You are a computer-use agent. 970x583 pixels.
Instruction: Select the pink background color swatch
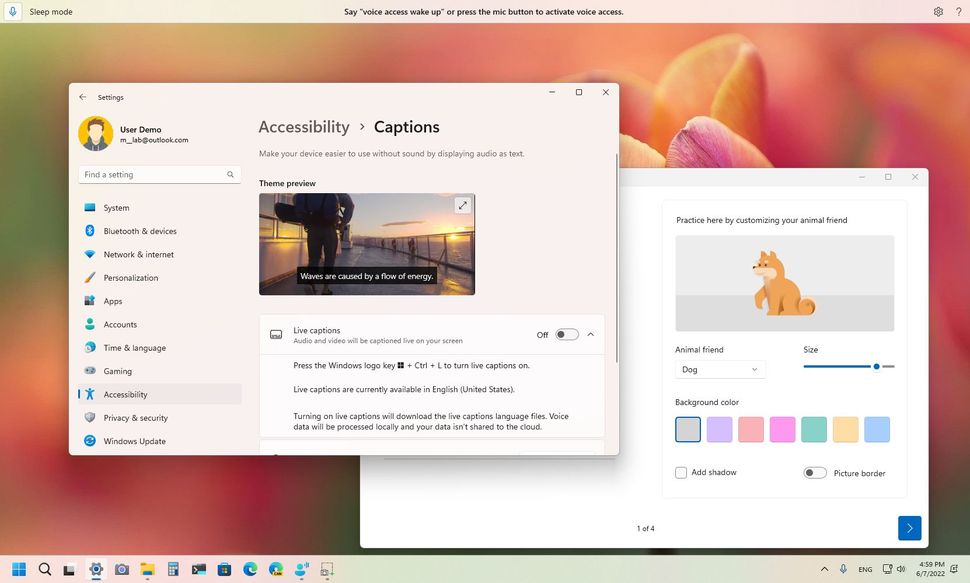tap(752, 429)
